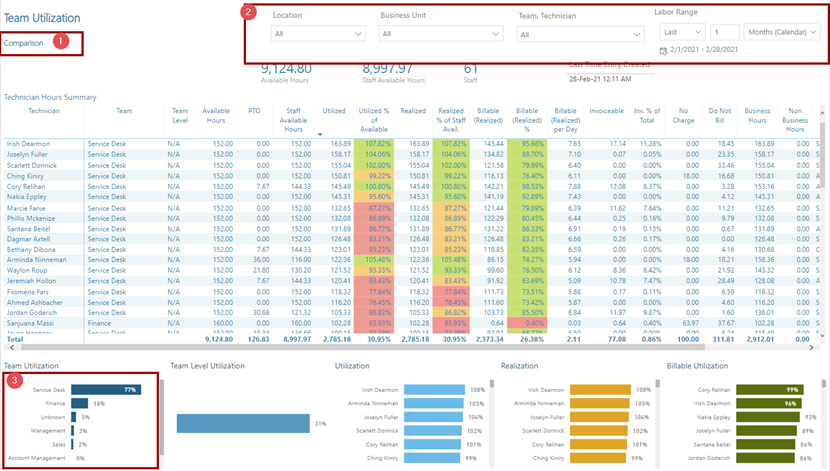Viewport: 830px width, 471px height.
Task: Click the Labor Range number input field
Action: pyautogui.click(x=725, y=32)
